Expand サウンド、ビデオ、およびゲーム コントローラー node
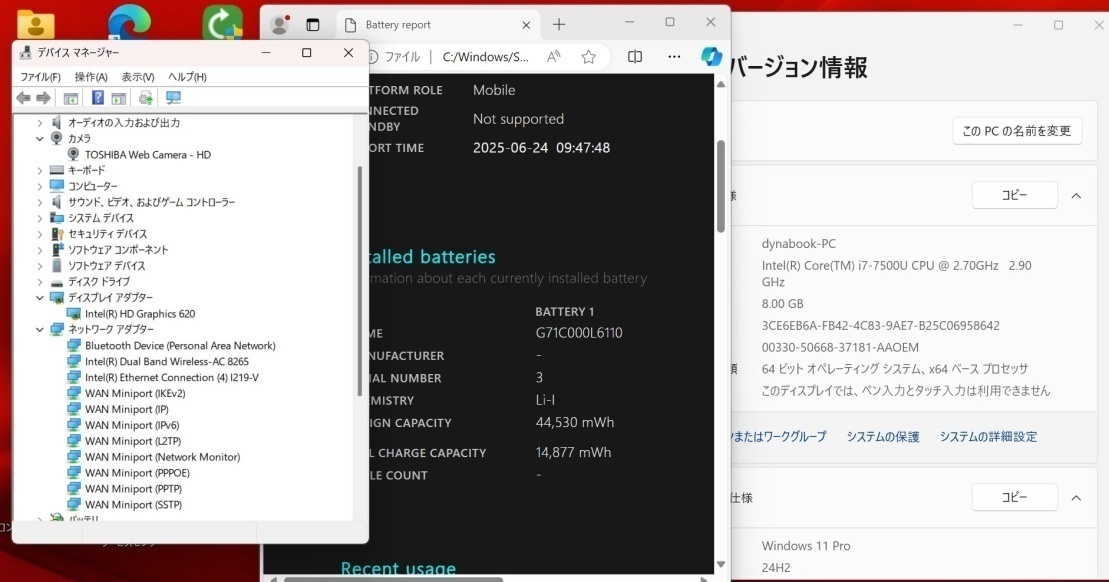 40,202
